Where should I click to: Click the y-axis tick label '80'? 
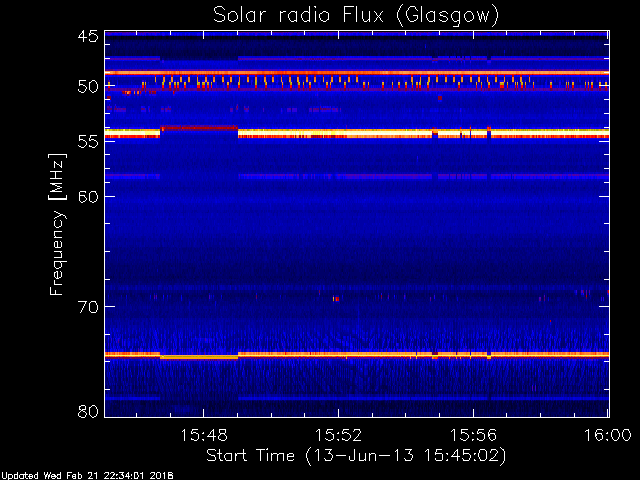coord(88,411)
